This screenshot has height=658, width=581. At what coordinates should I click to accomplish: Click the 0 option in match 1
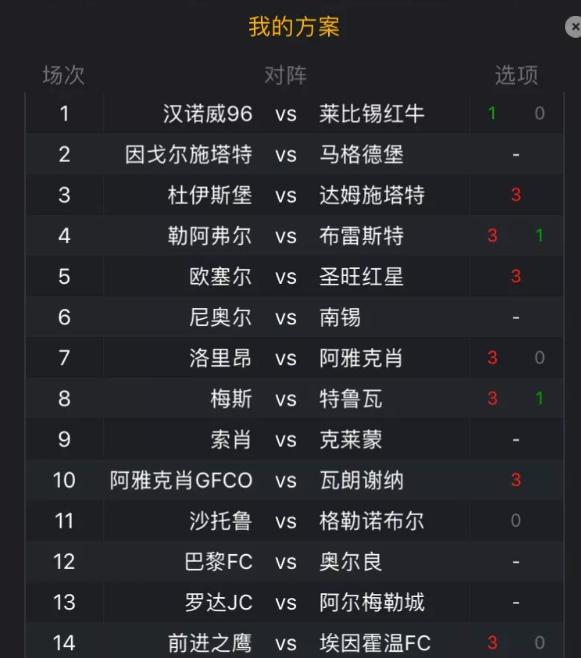point(539,113)
